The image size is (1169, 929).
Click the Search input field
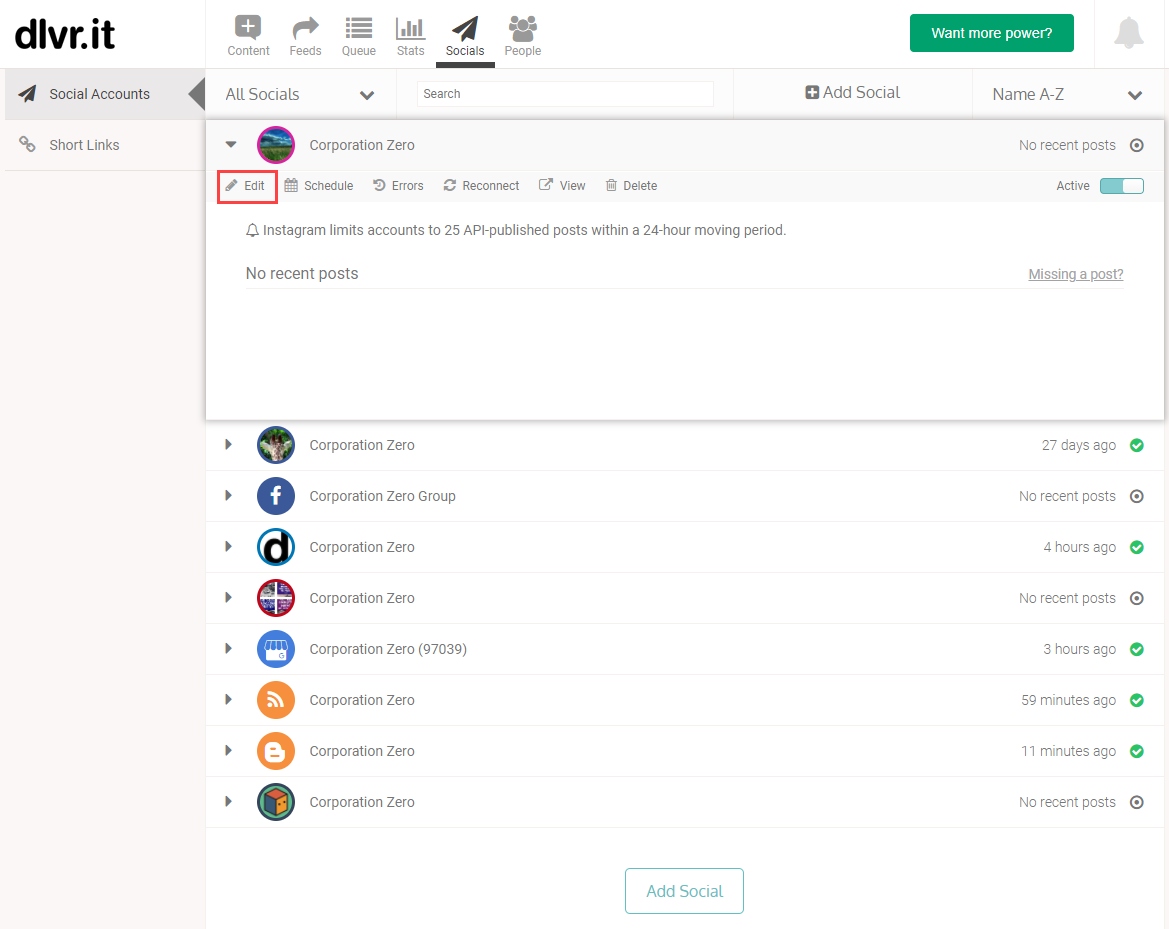click(565, 94)
